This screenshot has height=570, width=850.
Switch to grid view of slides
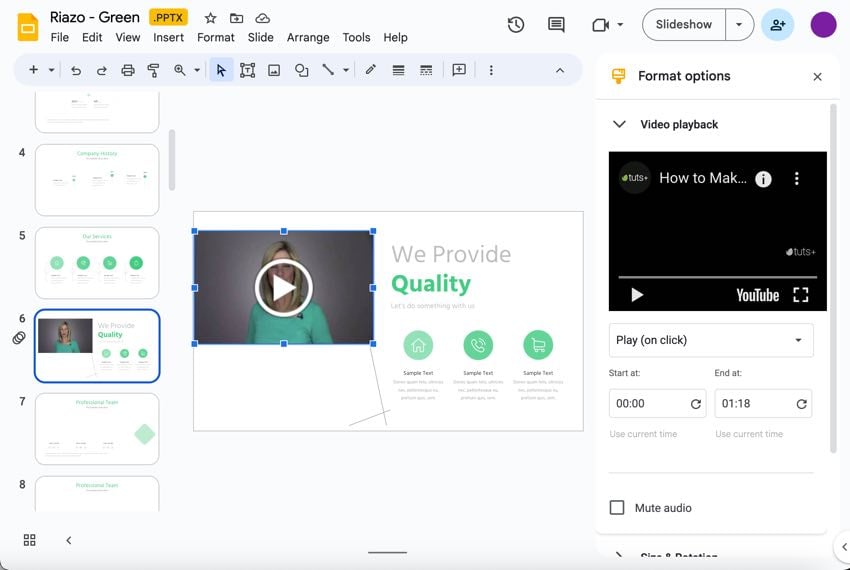pos(30,540)
